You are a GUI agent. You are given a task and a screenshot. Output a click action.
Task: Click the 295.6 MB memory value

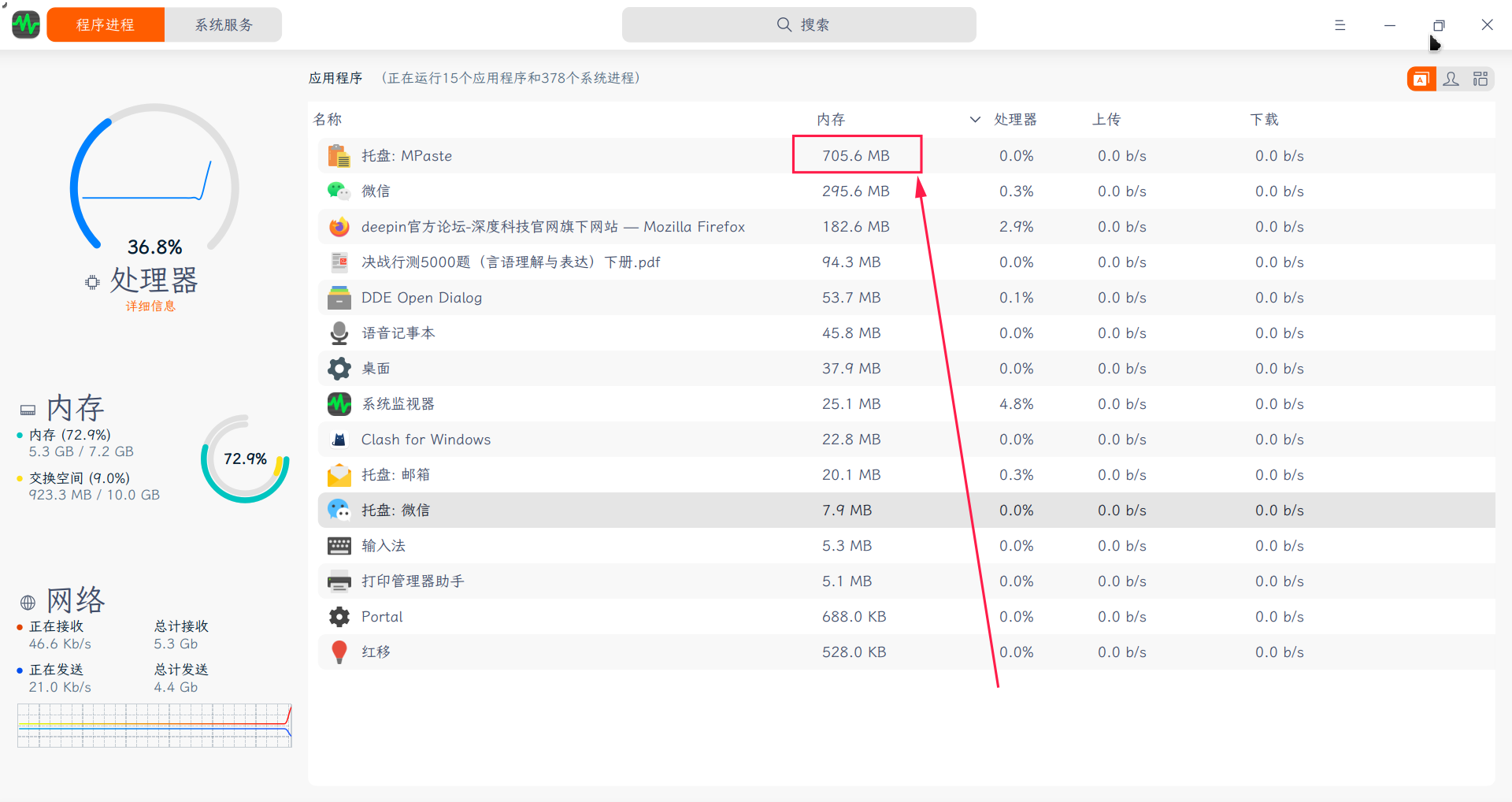(856, 191)
